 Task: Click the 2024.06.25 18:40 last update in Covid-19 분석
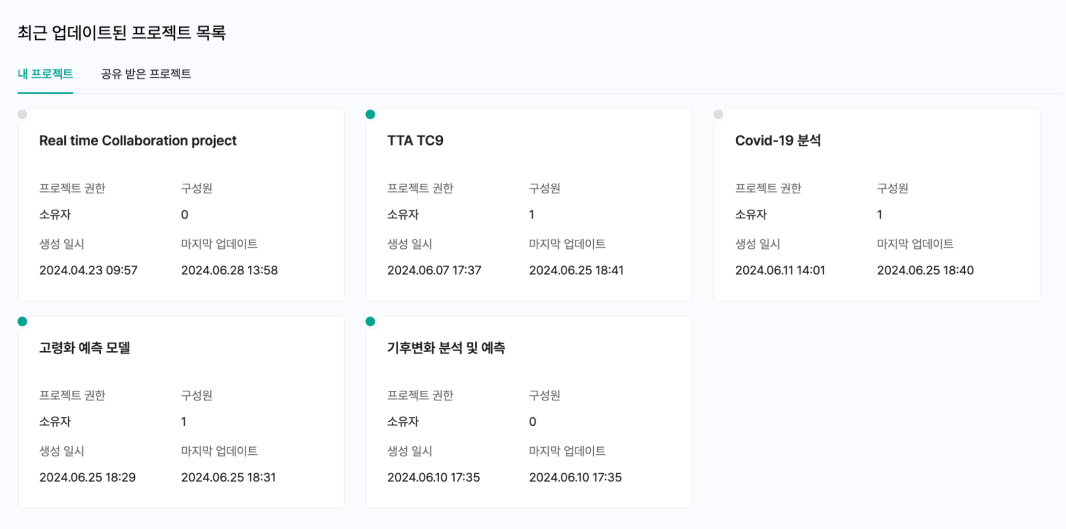(x=925, y=270)
